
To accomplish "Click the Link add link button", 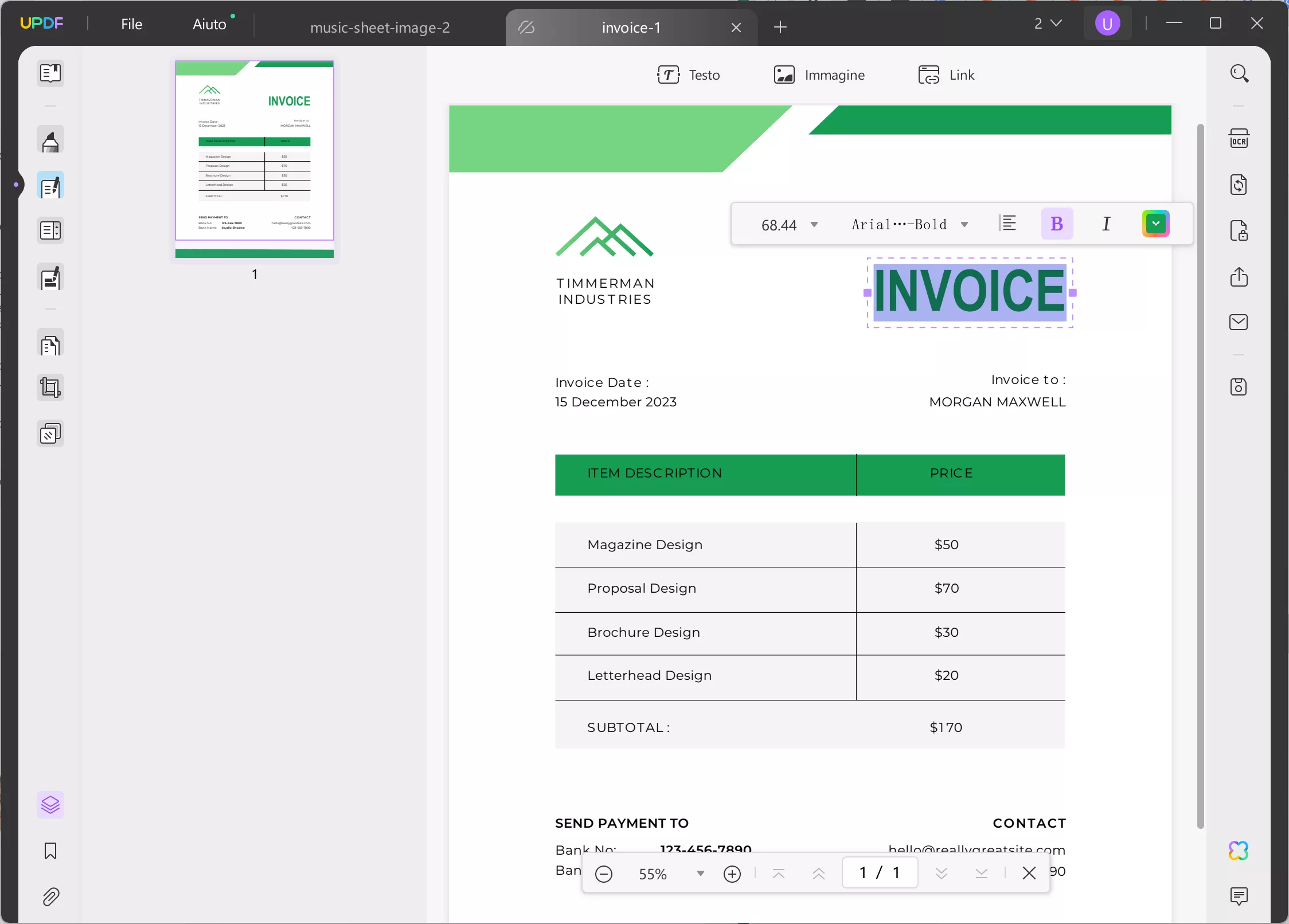I will [x=946, y=75].
